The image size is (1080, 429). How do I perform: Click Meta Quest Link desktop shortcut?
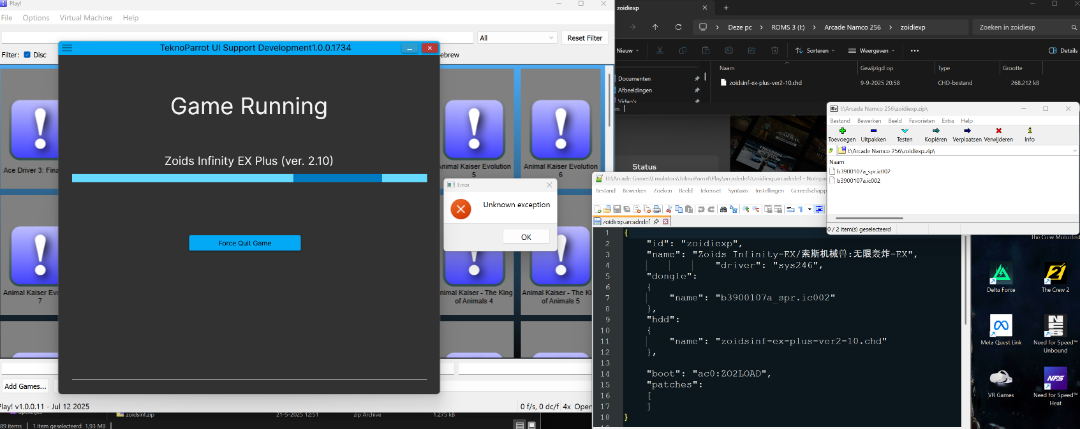click(1001, 331)
